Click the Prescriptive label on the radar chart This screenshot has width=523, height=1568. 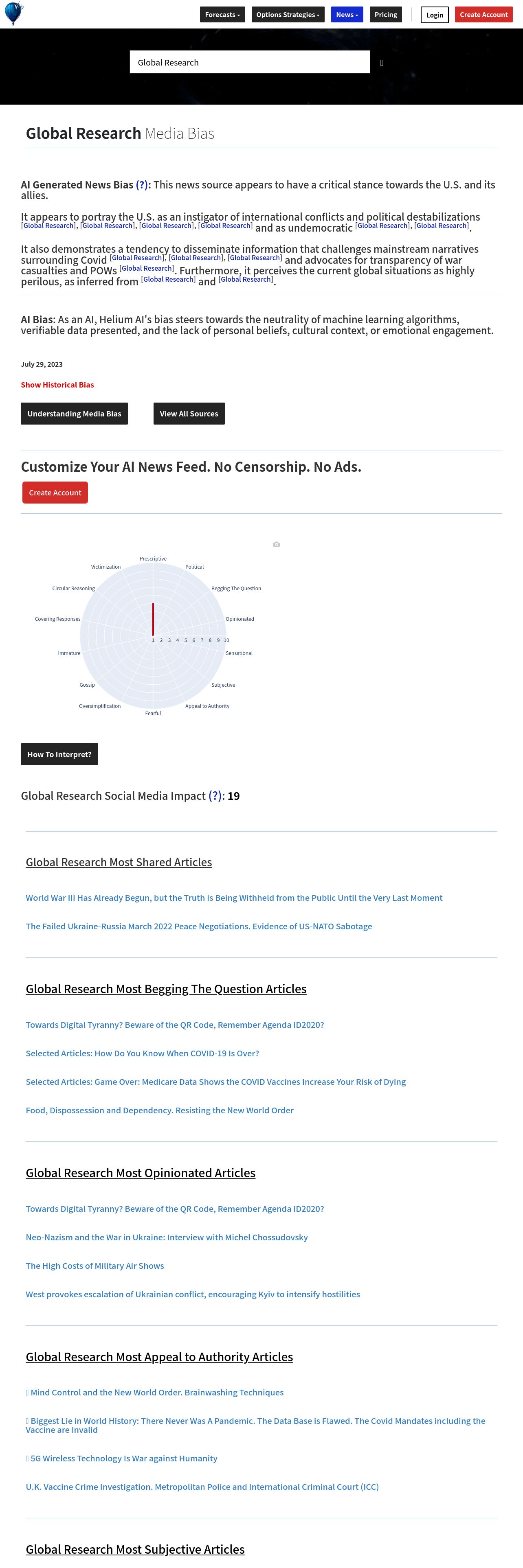pos(153,559)
